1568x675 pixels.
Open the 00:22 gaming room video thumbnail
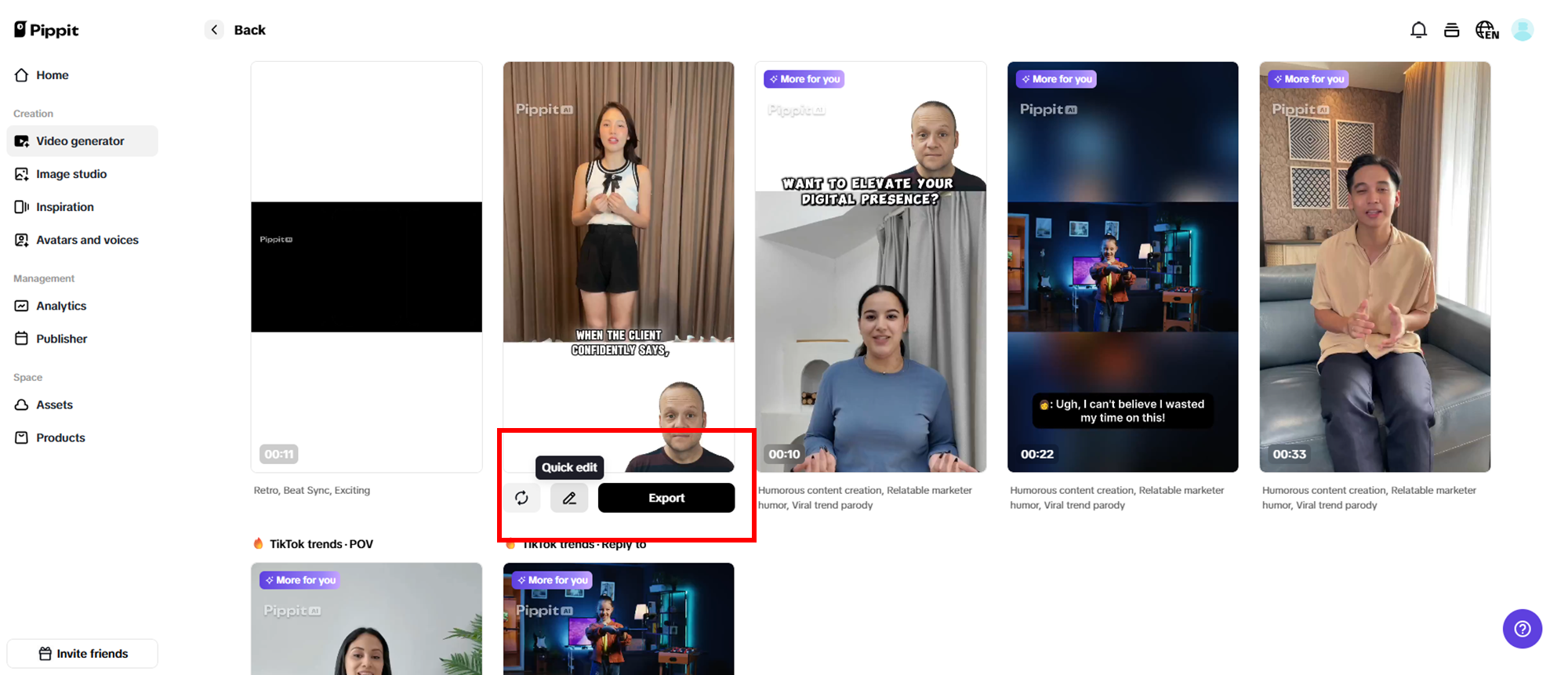pyautogui.click(x=1123, y=267)
